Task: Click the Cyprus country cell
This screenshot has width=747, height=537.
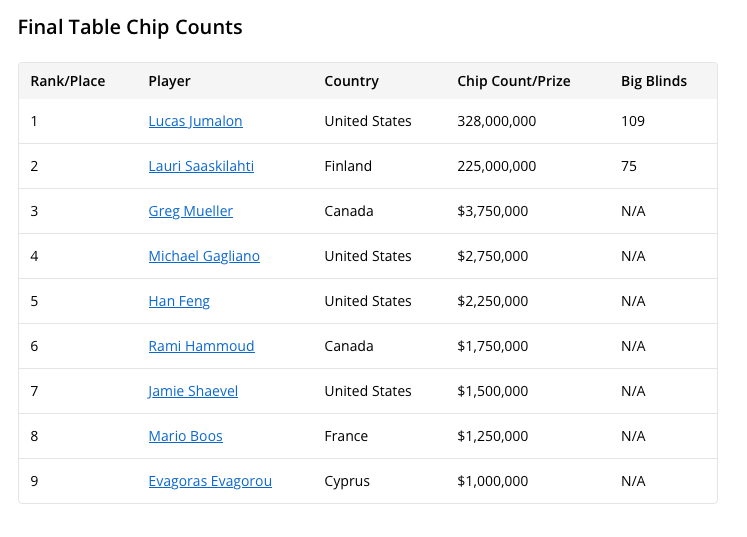Action: click(347, 481)
